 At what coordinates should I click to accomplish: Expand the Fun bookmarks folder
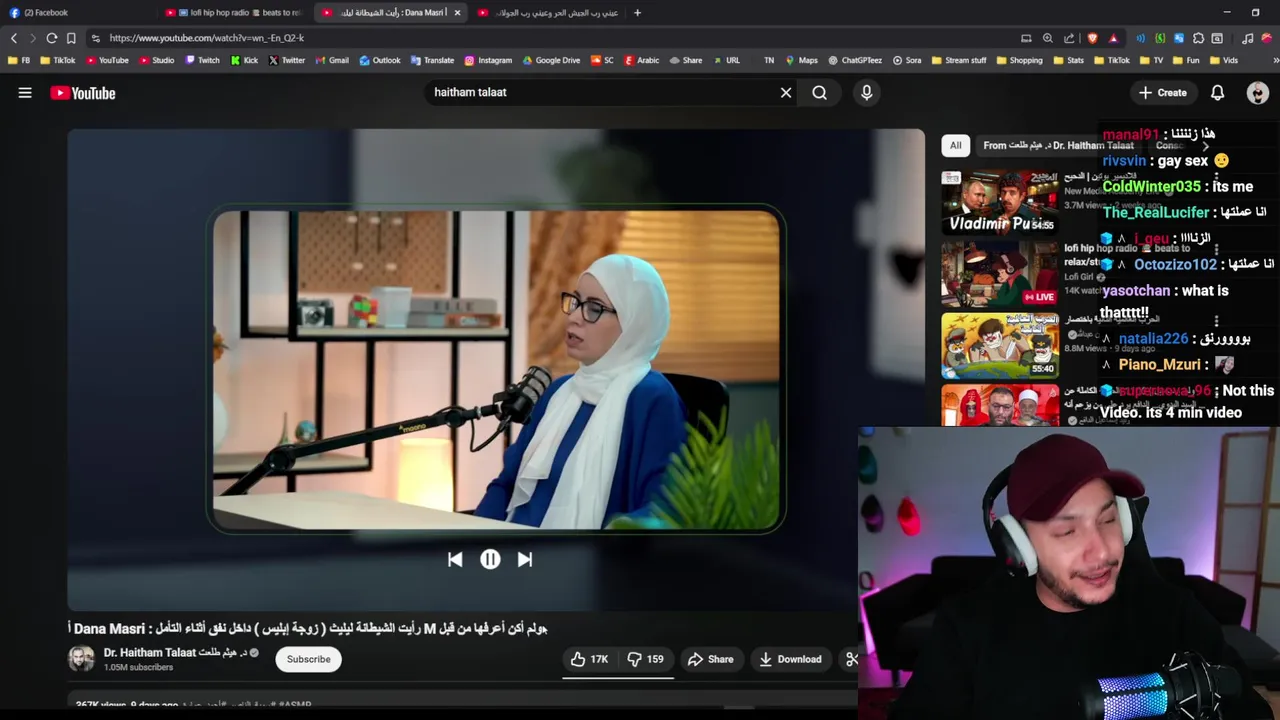pyautogui.click(x=1185, y=60)
